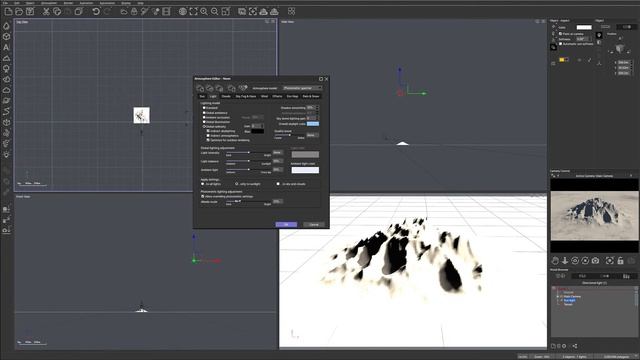
Task: Click the heart-cloud icon in Atmosphere Editor
Action: tap(243, 88)
